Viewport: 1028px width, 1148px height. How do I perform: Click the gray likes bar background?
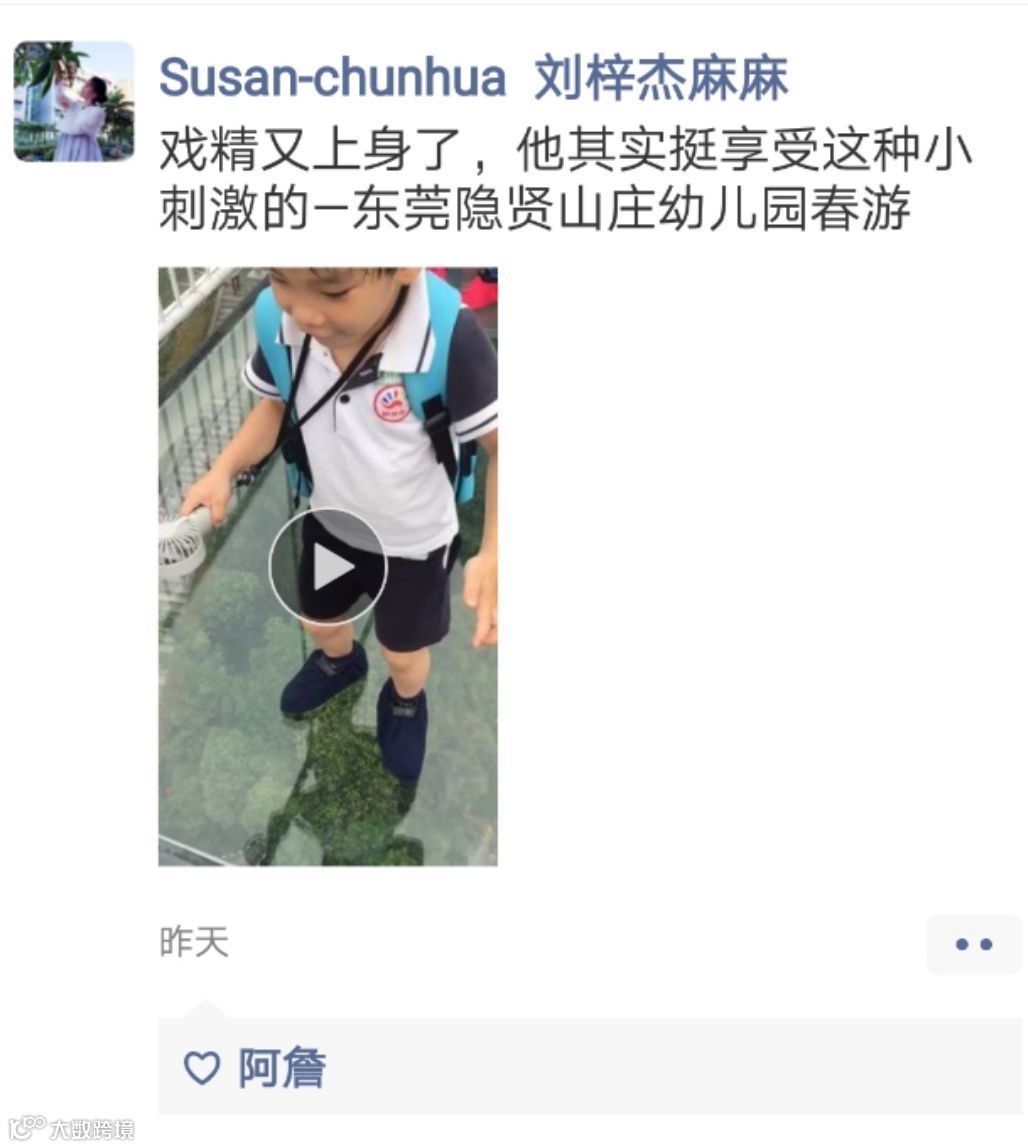(x=589, y=1066)
